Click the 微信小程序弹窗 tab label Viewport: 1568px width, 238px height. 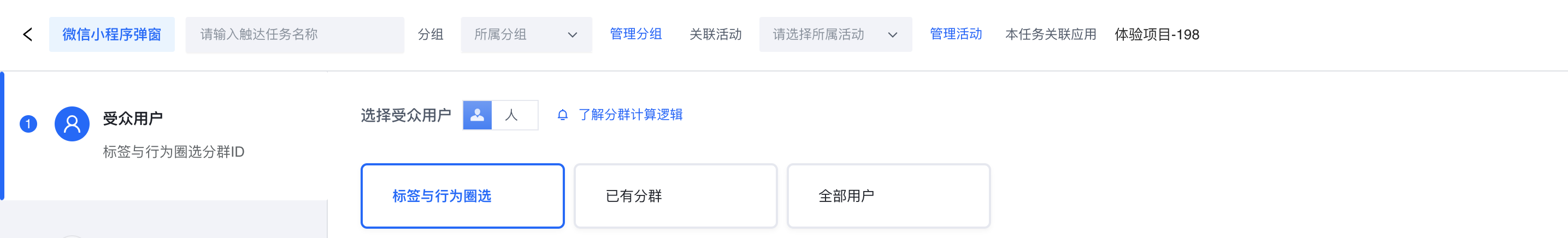tap(112, 35)
